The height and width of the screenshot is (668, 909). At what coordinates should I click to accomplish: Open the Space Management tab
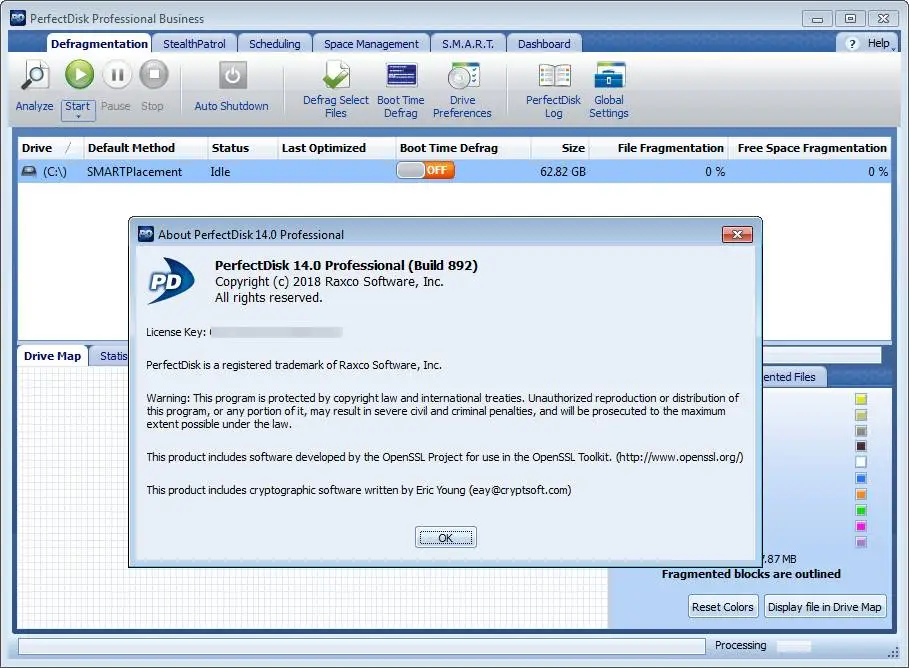(371, 44)
